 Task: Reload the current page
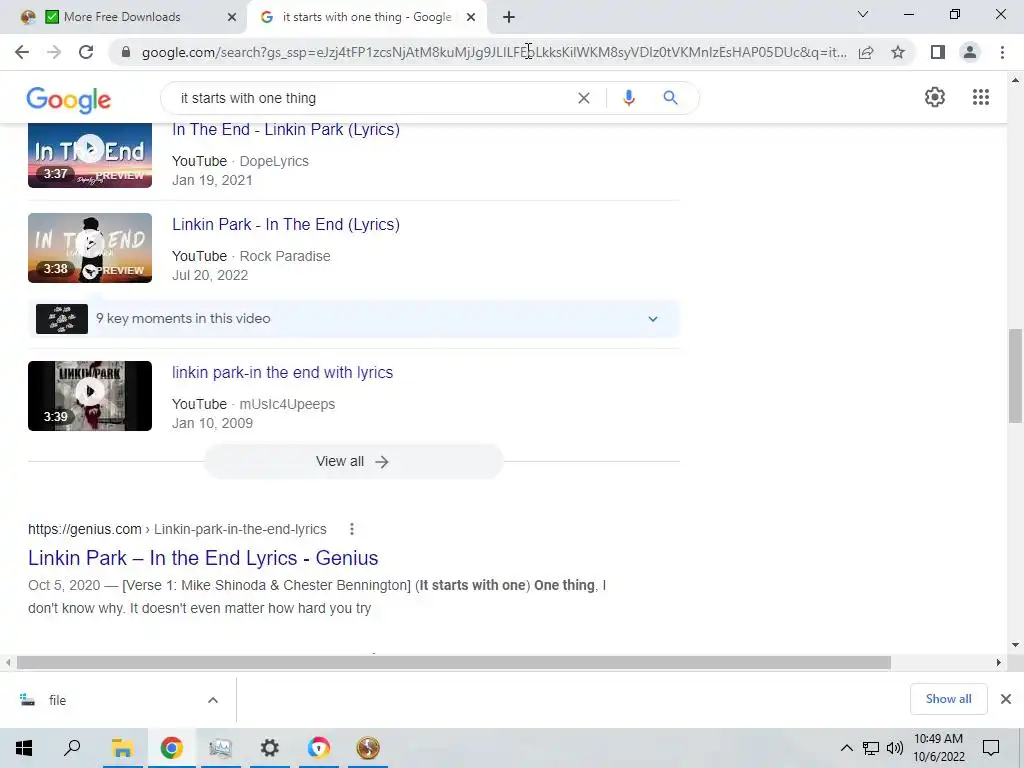[86, 52]
